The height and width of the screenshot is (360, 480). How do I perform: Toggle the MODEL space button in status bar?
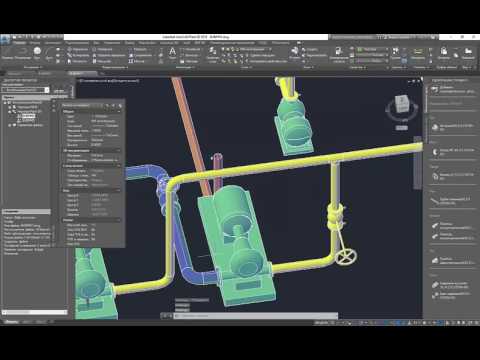(321, 323)
